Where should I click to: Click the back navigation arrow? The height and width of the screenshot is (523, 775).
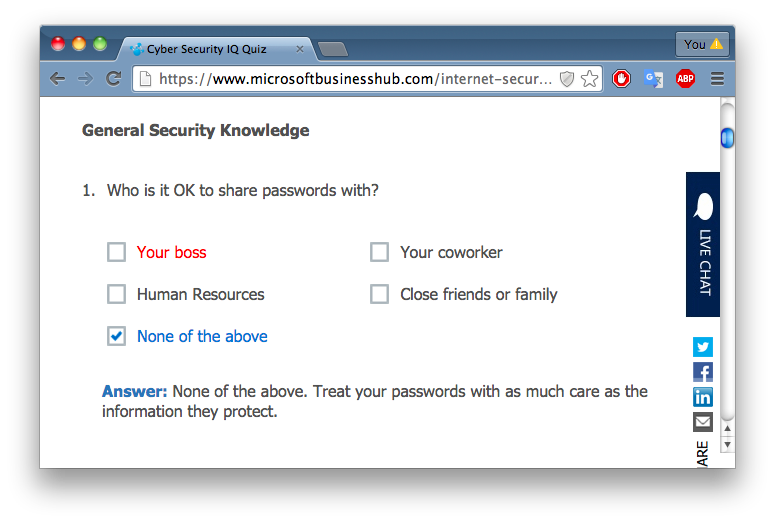coord(57,79)
